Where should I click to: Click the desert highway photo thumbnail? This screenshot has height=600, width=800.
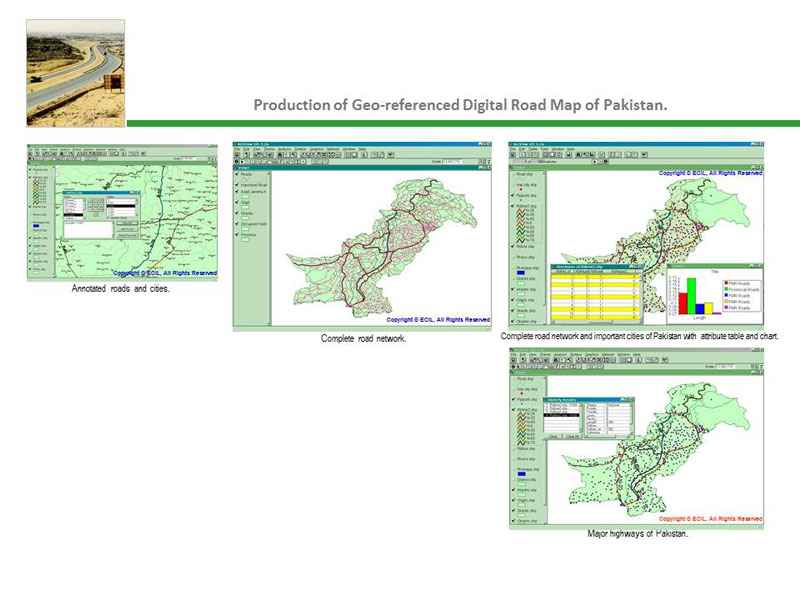76,73
